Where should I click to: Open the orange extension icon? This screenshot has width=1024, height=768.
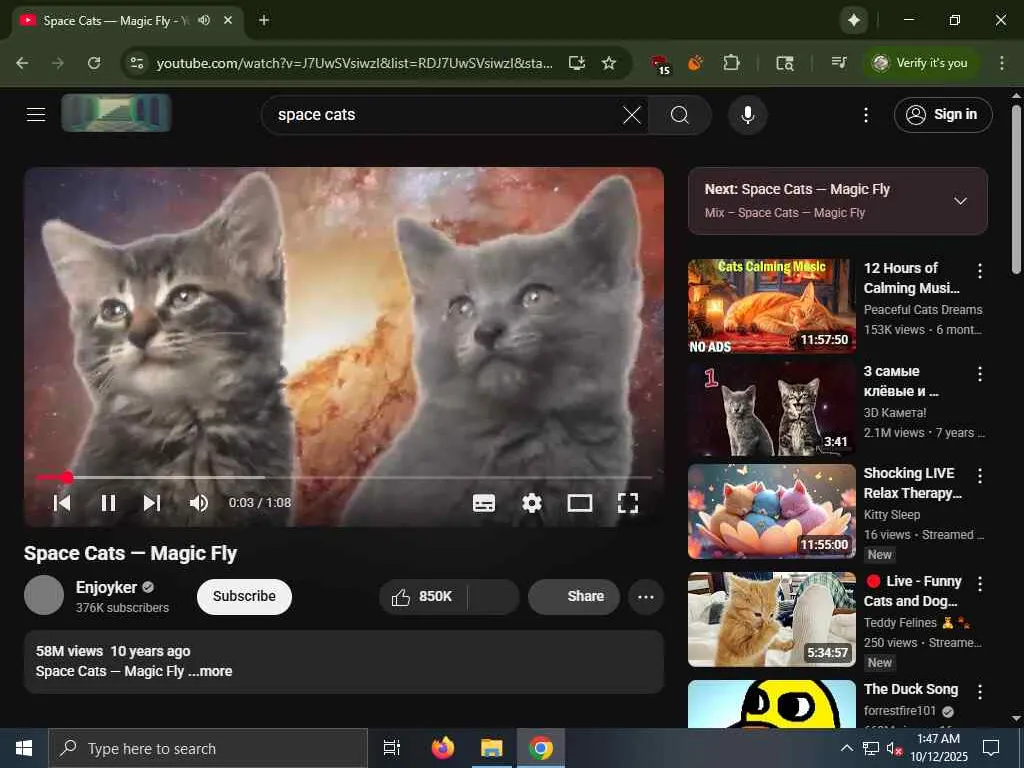pos(695,63)
